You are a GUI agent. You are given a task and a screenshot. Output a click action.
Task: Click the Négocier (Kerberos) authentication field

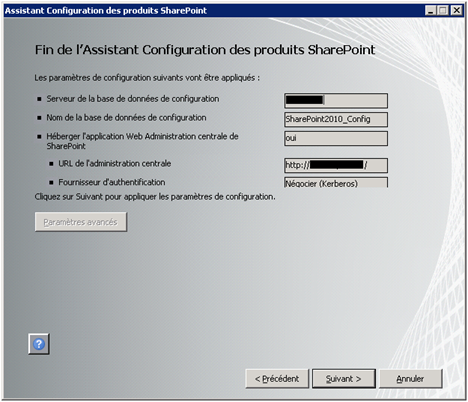336,182
